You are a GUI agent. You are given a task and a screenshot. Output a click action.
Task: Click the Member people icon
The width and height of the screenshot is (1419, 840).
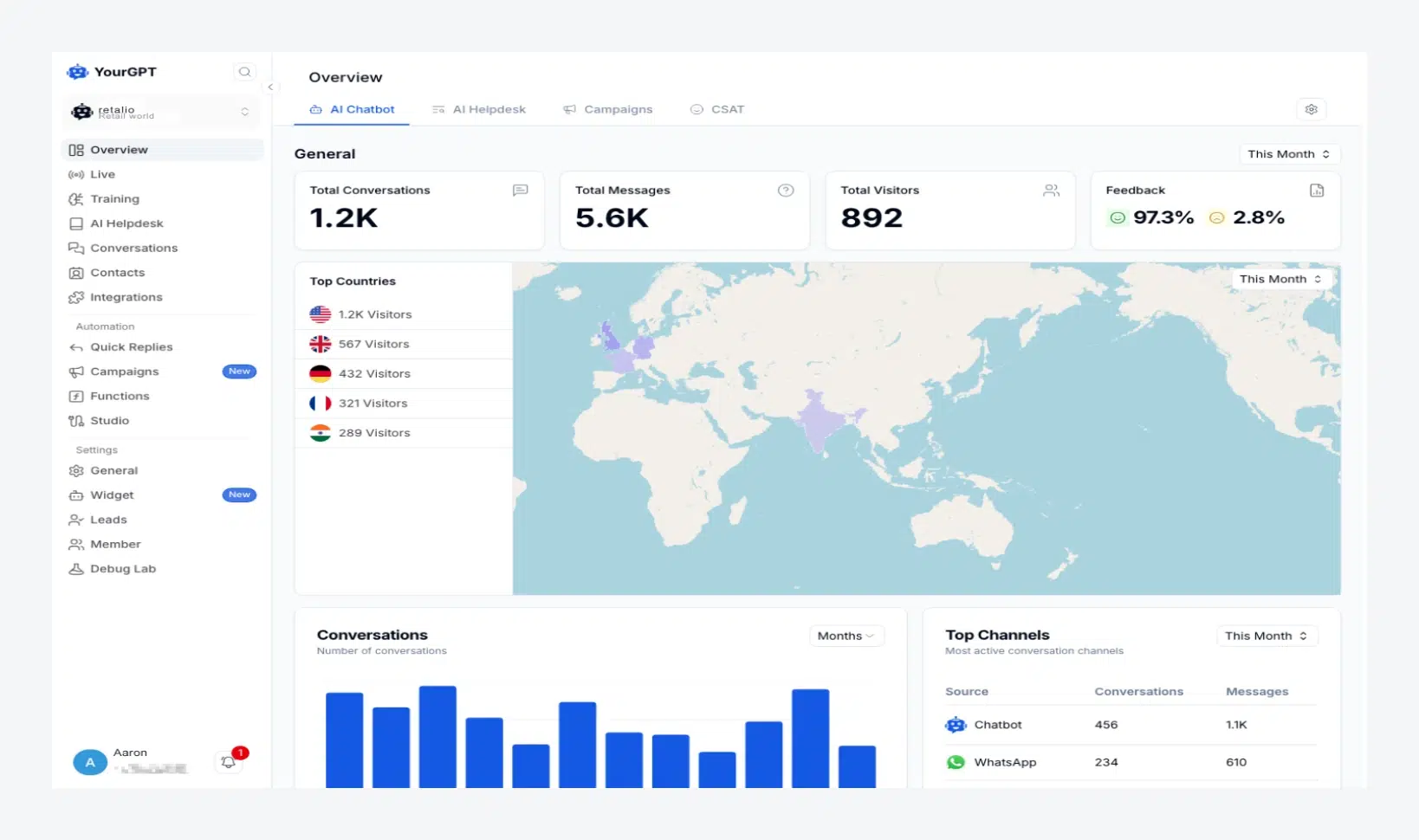coord(76,545)
